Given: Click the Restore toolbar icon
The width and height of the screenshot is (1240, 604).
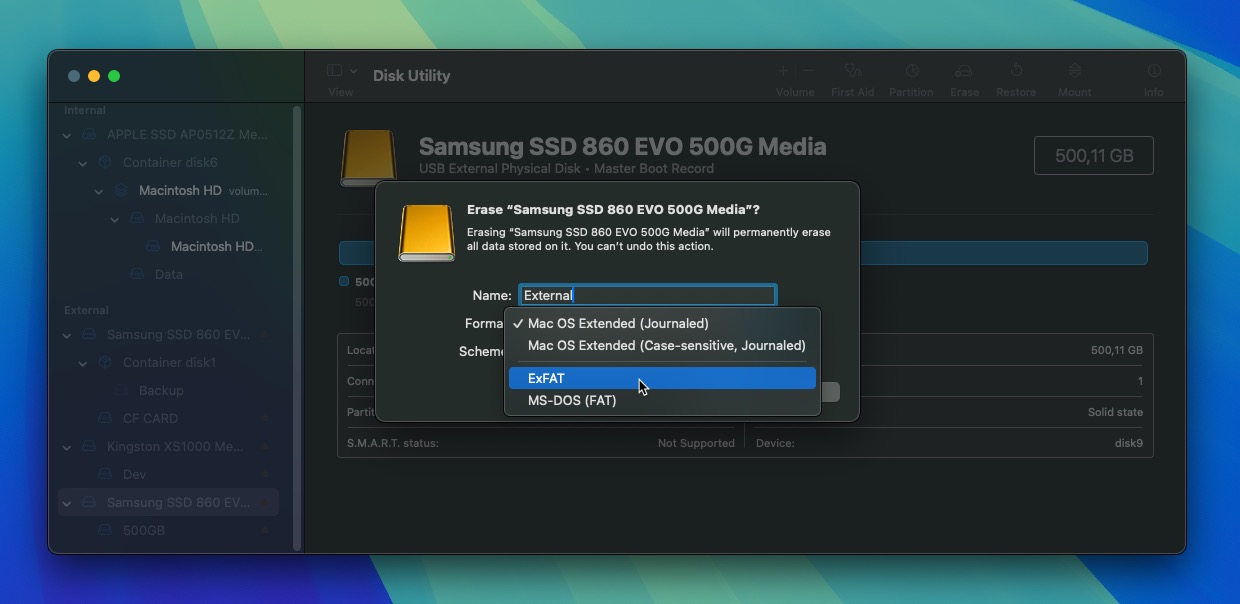Looking at the screenshot, I should (1016, 71).
